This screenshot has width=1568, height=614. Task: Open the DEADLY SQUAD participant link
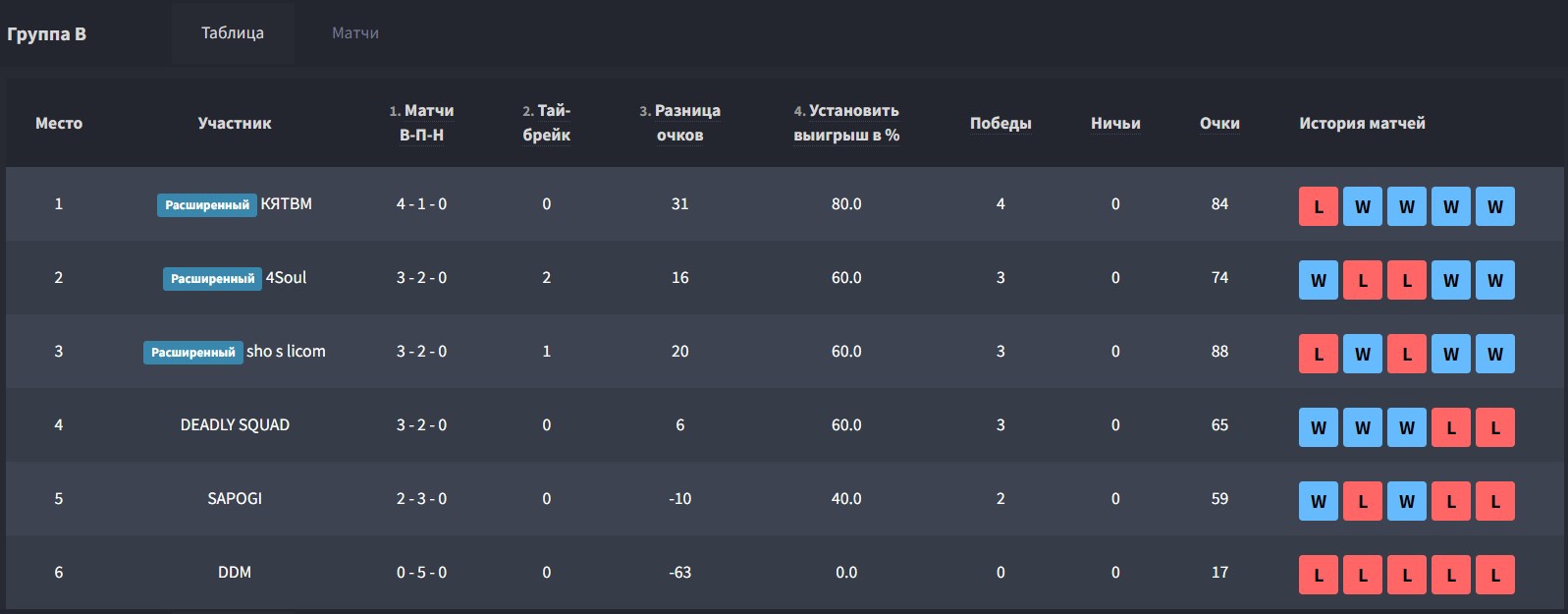tap(235, 424)
